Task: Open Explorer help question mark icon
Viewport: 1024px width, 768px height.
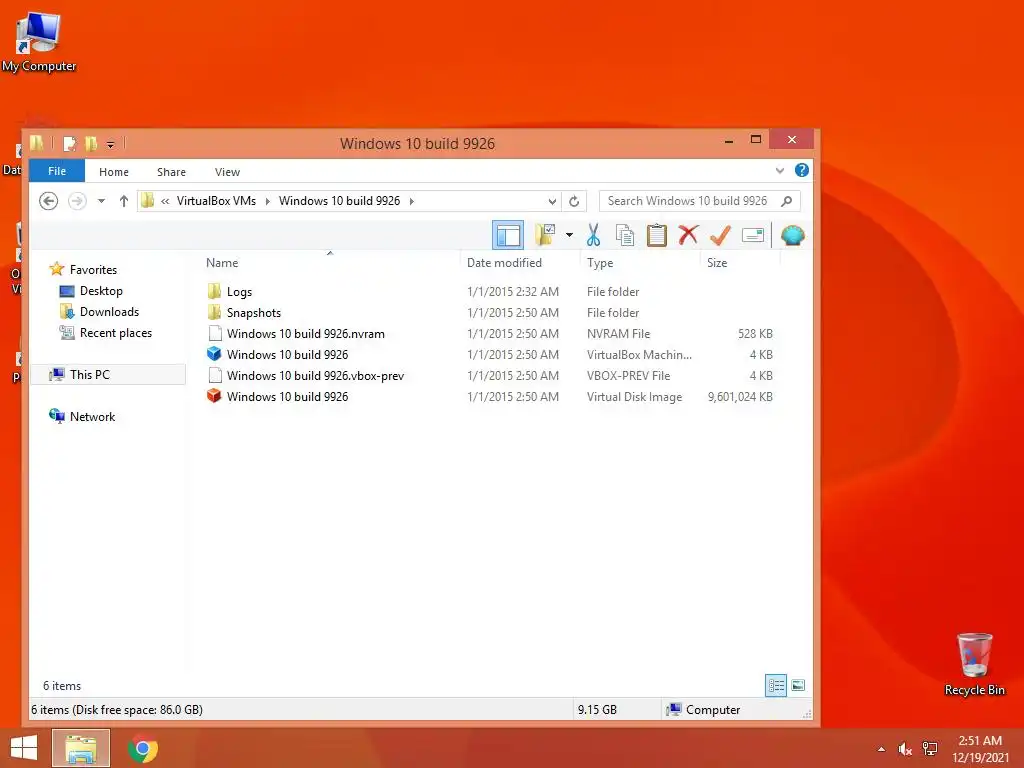Action: 802,170
